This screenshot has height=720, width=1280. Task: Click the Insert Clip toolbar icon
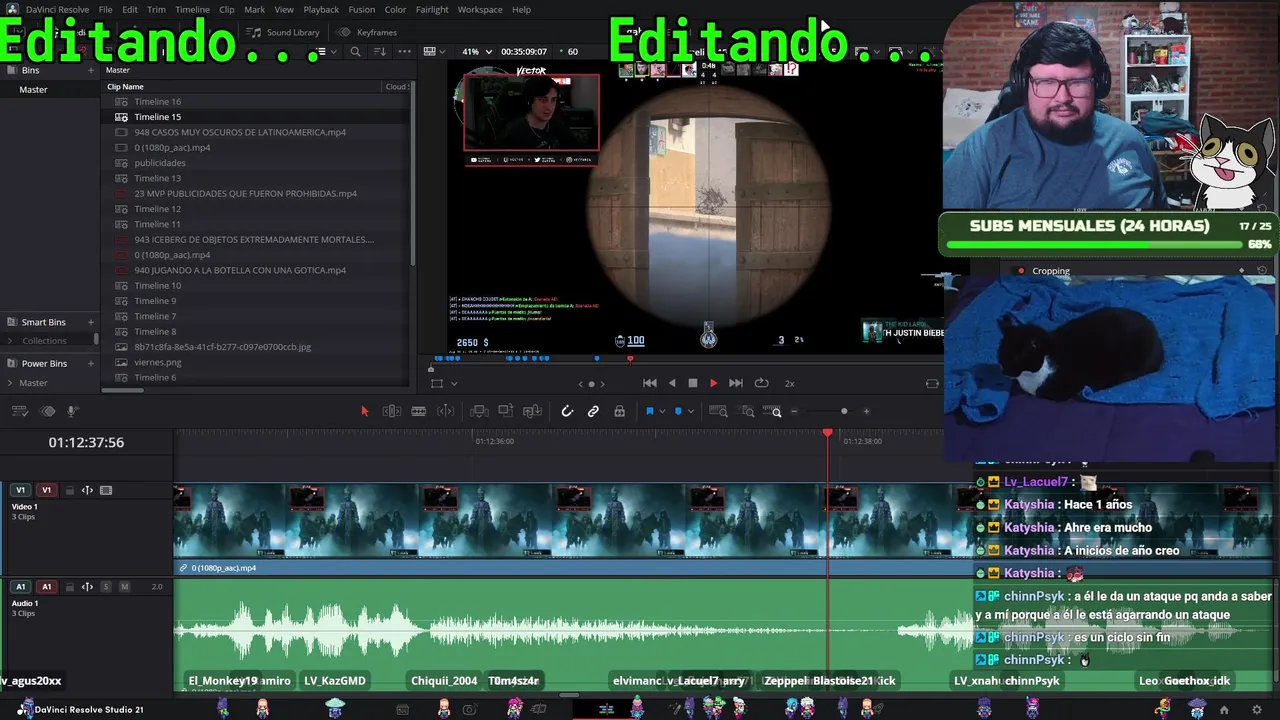click(479, 411)
